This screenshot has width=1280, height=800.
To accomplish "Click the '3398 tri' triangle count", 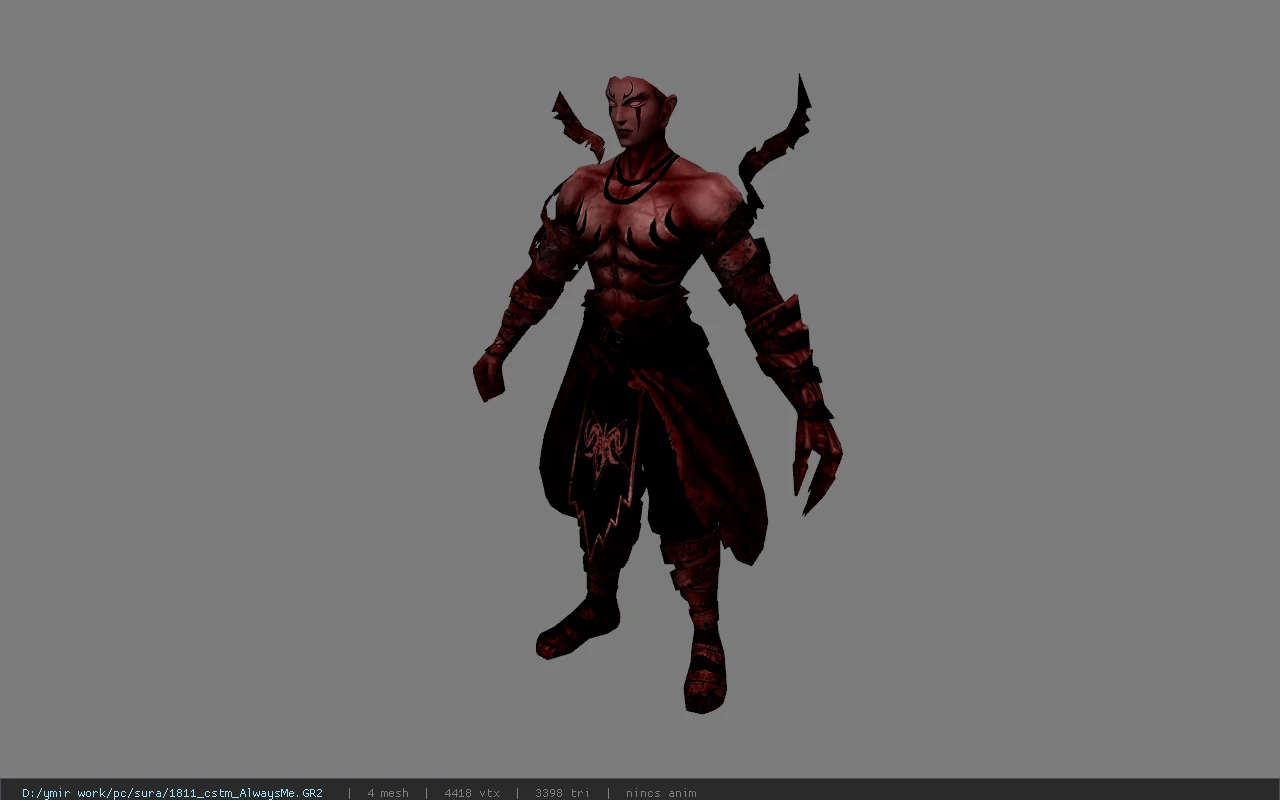I will pos(562,793).
